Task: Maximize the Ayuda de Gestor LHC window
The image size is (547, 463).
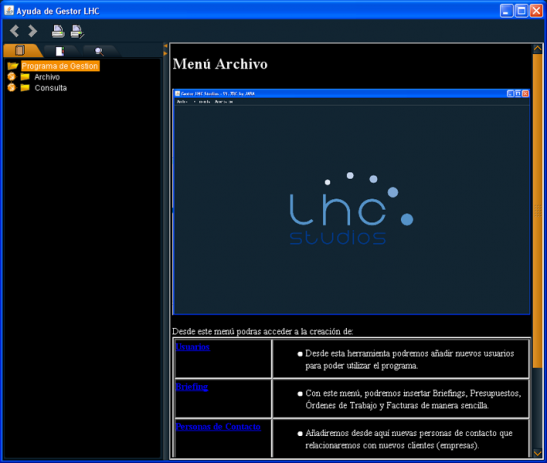Action: pos(522,11)
